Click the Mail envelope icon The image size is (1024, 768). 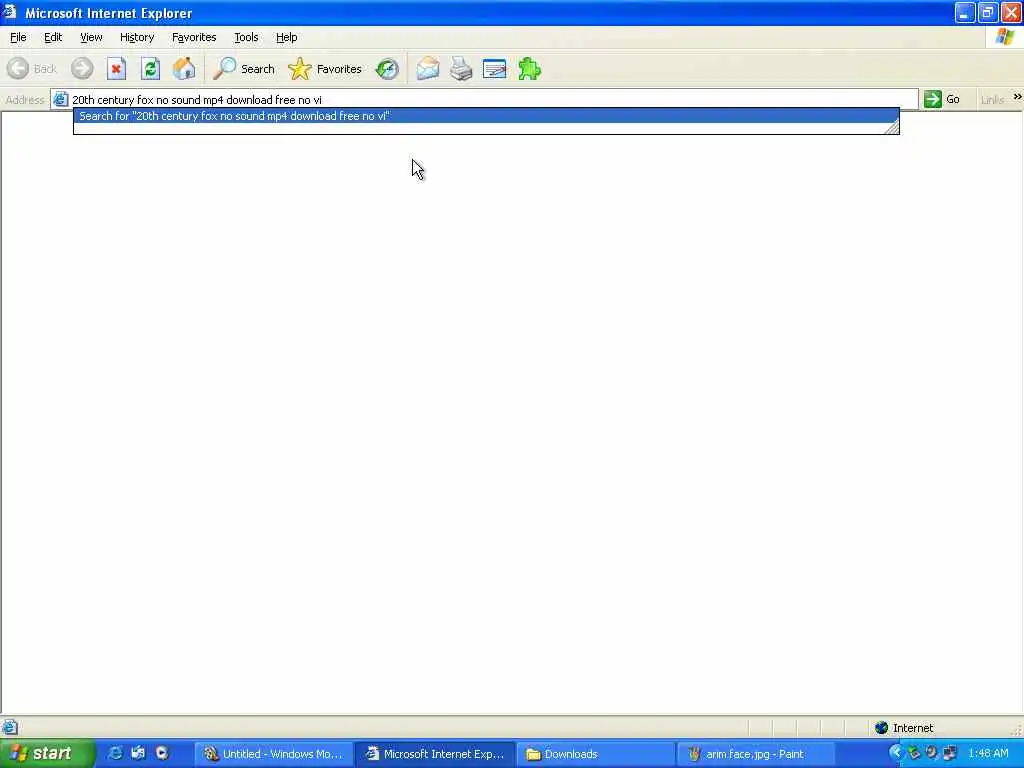428,69
